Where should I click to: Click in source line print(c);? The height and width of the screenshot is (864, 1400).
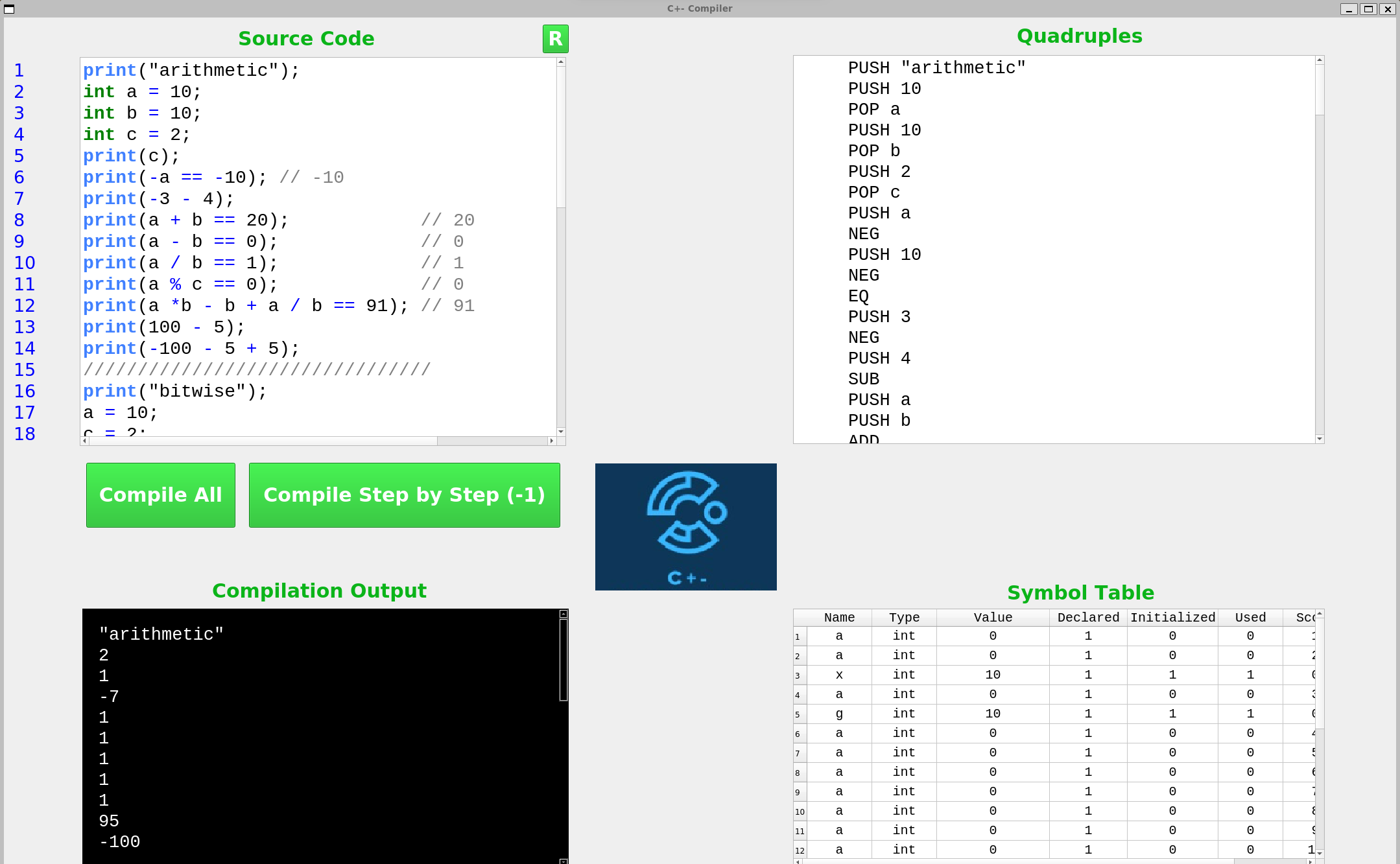point(131,156)
